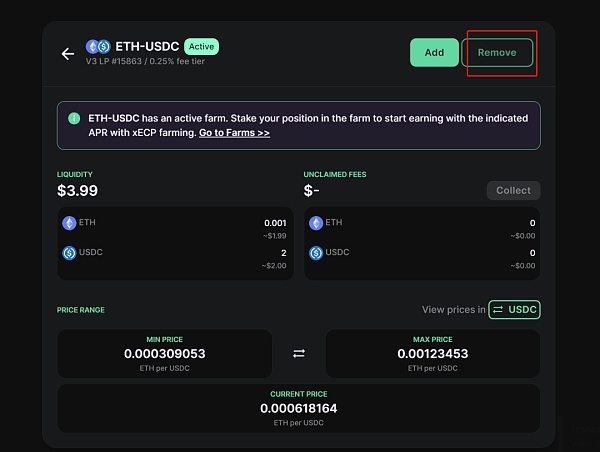Click the ETH-USDC pair token icon in header

click(x=98, y=47)
